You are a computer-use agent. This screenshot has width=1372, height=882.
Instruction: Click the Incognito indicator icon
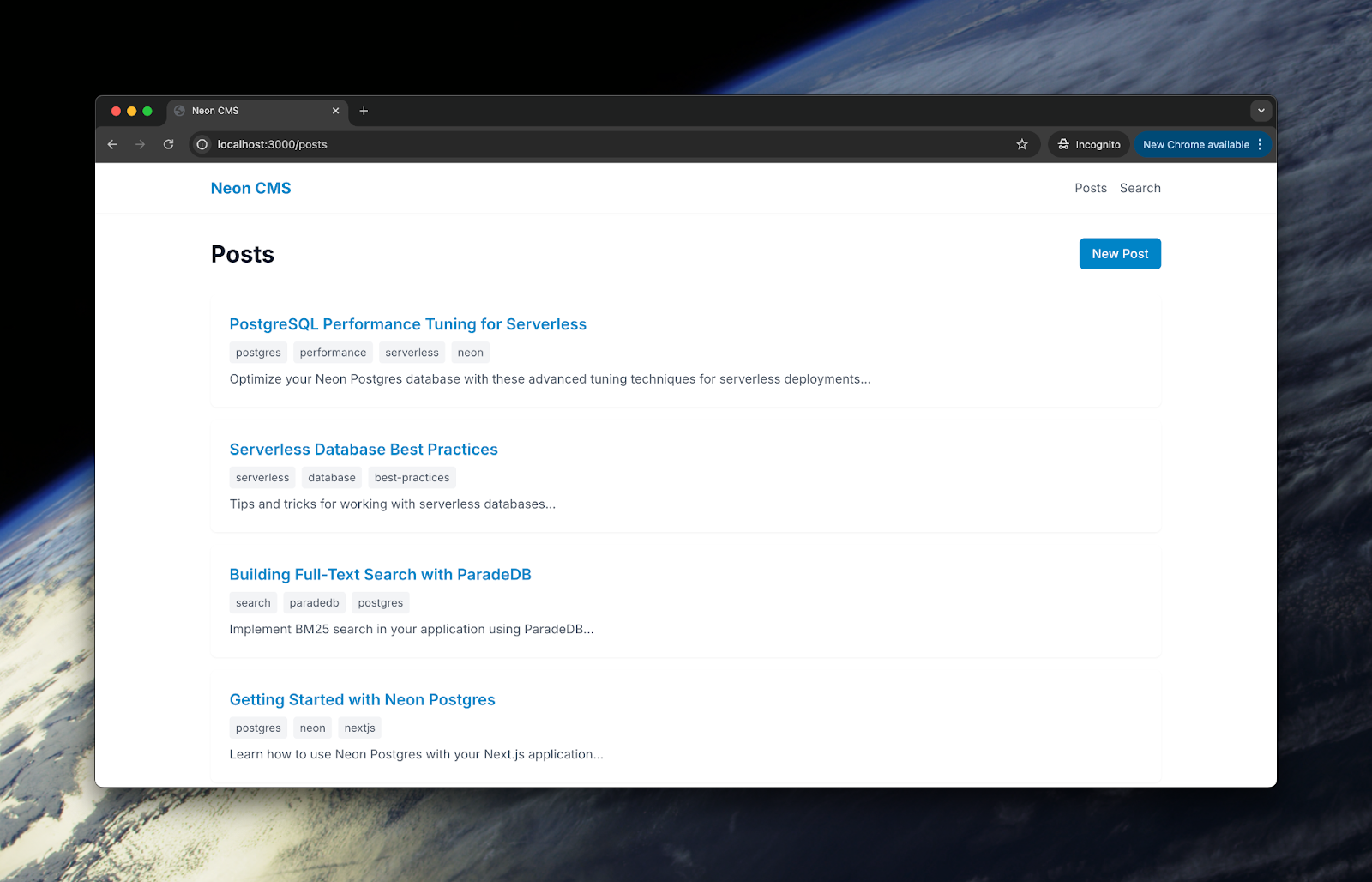coord(1063,144)
